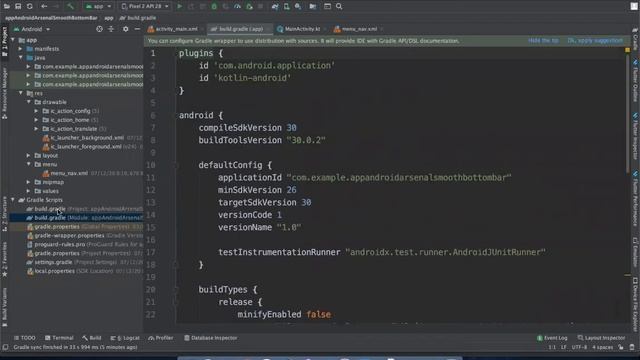The image size is (640, 360).
Task: Open Project panel gear settings icon
Action: pyautogui.click(x=126, y=29)
